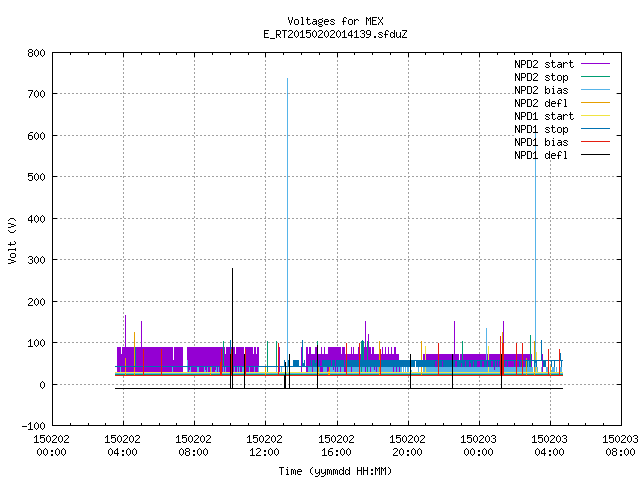The image size is (640, 480).
Task: Click the NPD2 bias legend label
Action: tap(541, 90)
